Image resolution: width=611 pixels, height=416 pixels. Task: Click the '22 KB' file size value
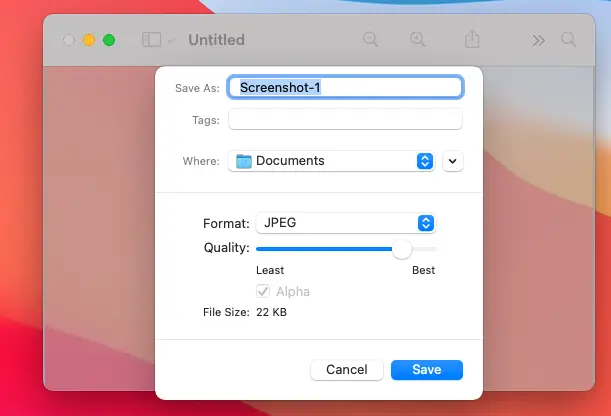click(x=271, y=312)
